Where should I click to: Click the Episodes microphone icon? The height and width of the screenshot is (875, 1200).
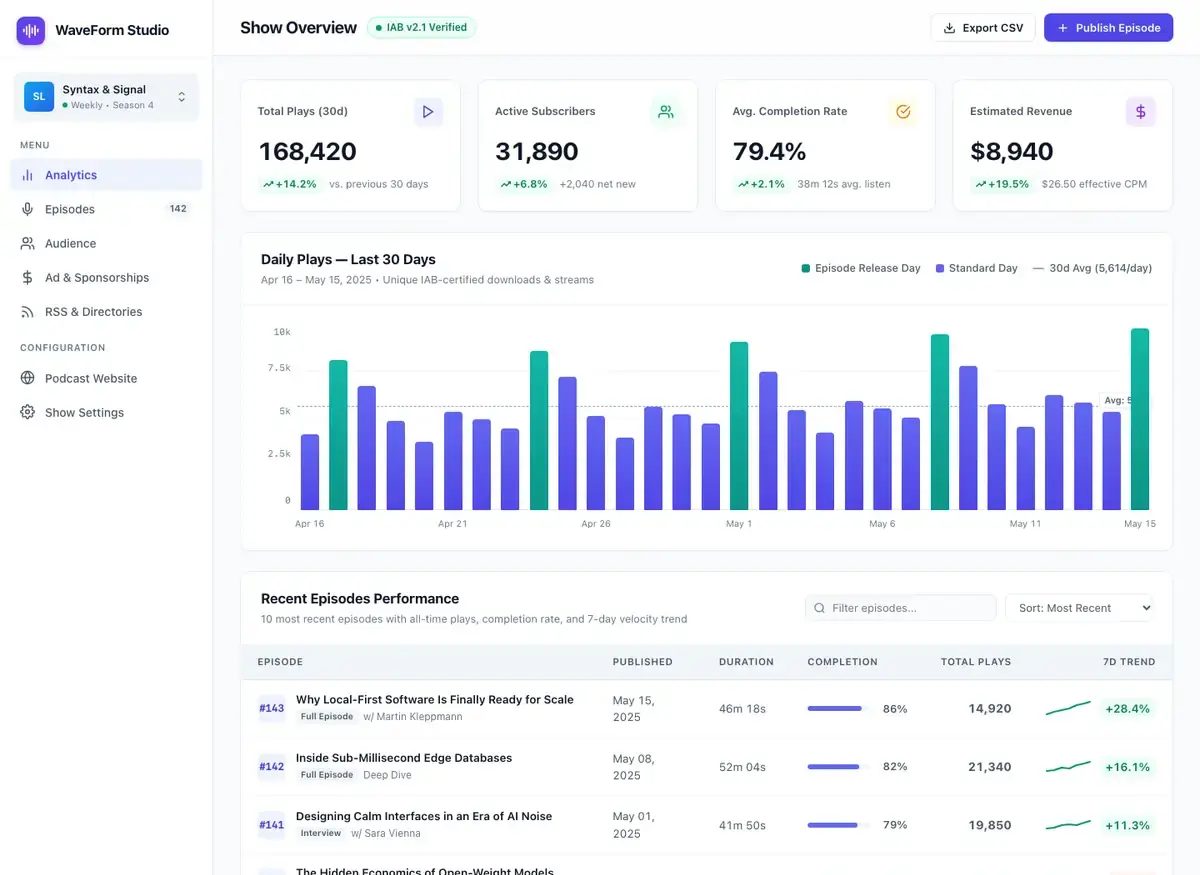coord(27,209)
